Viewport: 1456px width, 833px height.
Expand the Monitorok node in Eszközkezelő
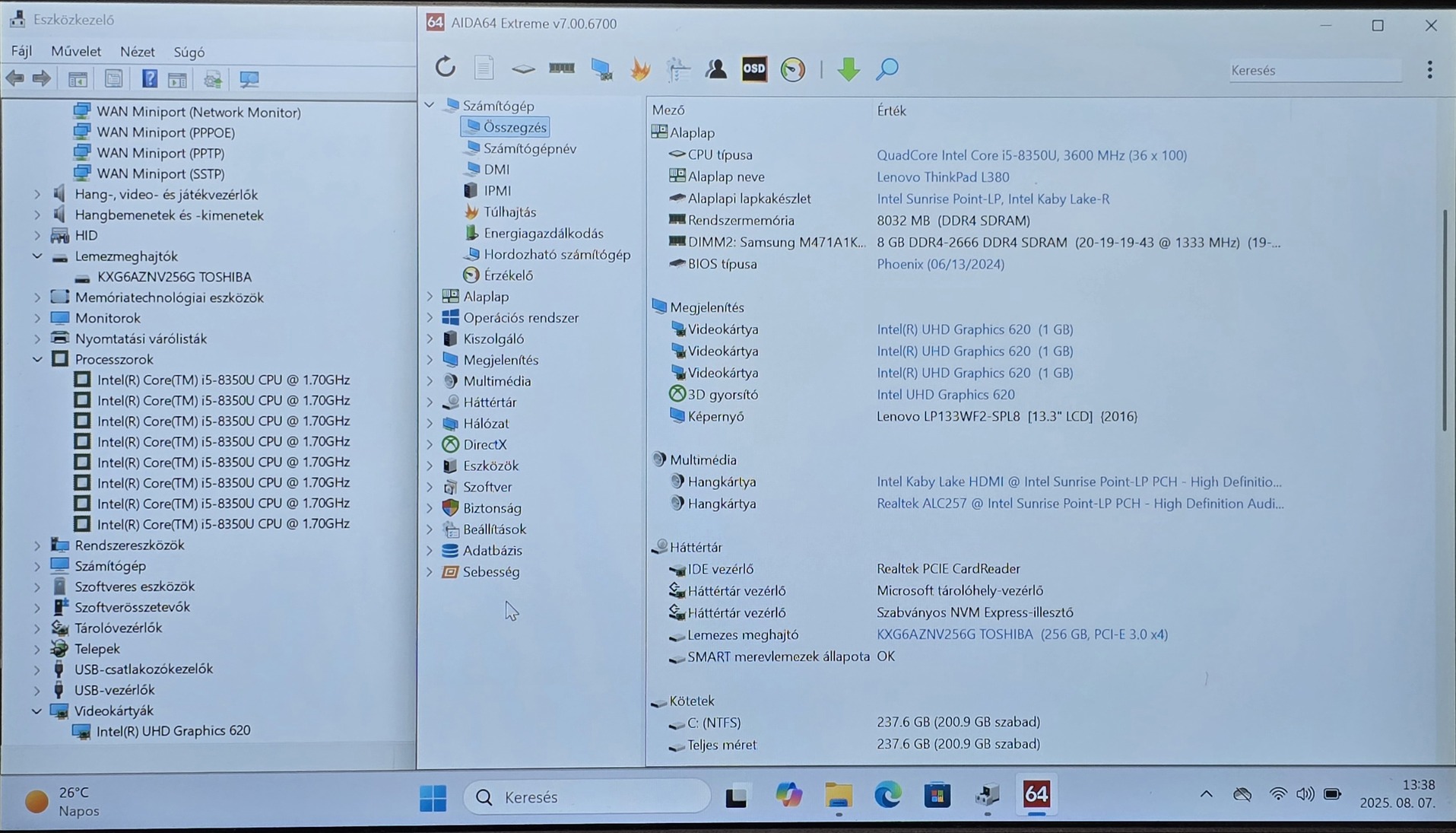tap(37, 318)
